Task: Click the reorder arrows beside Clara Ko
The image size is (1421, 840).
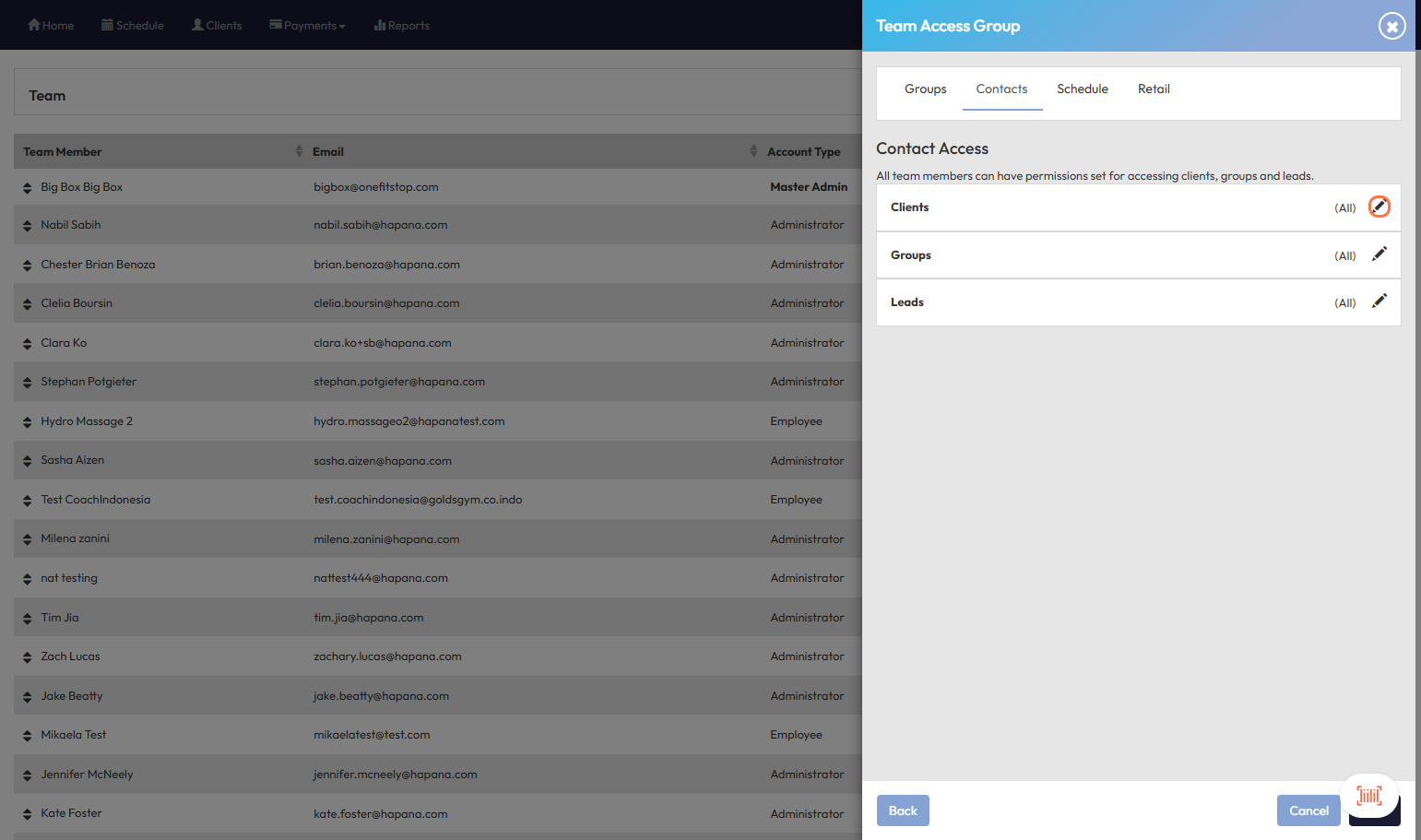Action: pyautogui.click(x=28, y=344)
